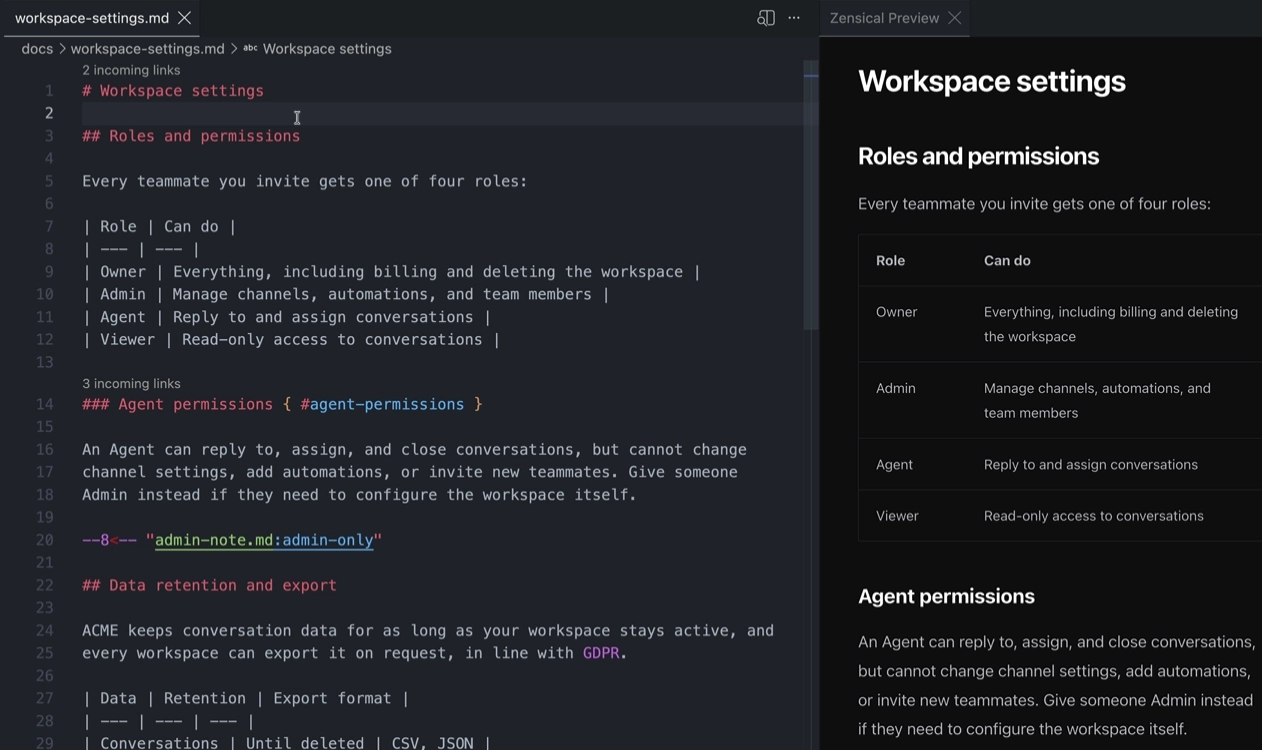Image resolution: width=1262 pixels, height=750 pixels.
Task: Click 'Reply to and assign conversations' preview cell
Action: [x=1091, y=464]
